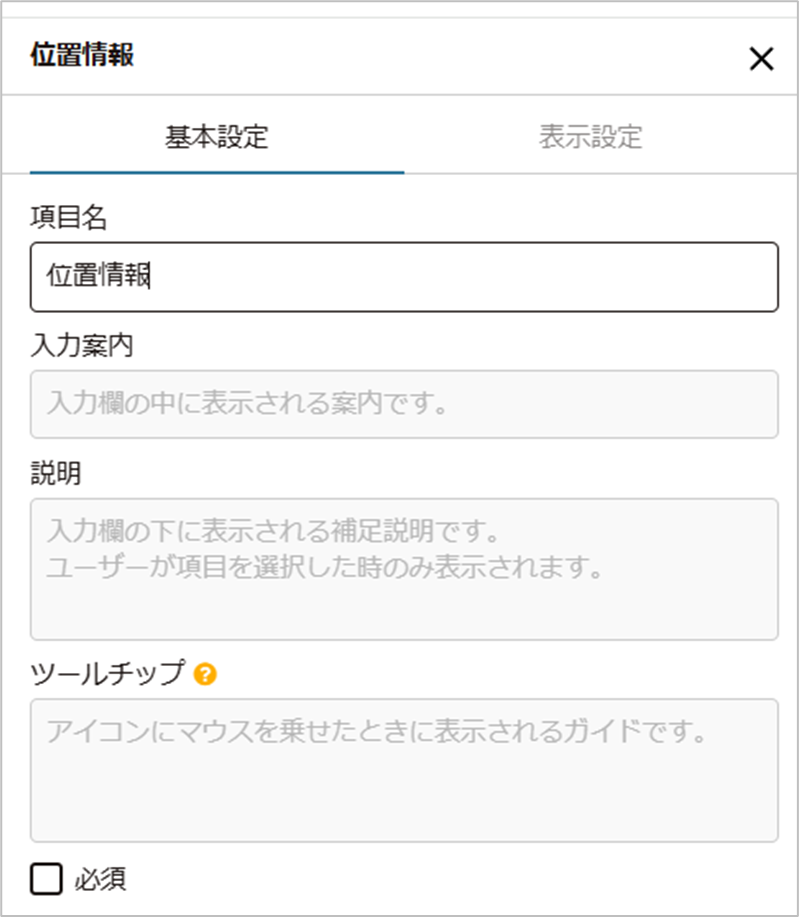
Task: Click the 項目名 field label
Action: click(x=68, y=218)
